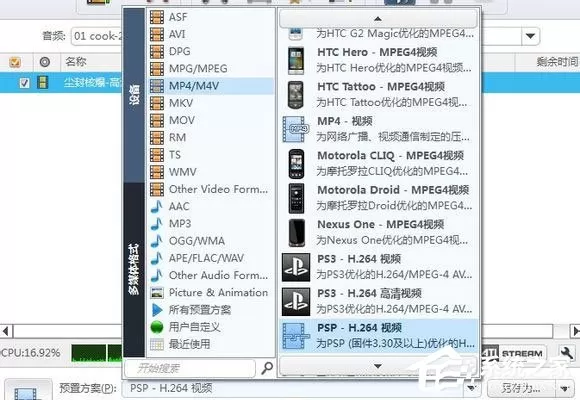The image size is (580, 400).
Task: Choose the AVI format entry
Action: [x=211, y=34]
